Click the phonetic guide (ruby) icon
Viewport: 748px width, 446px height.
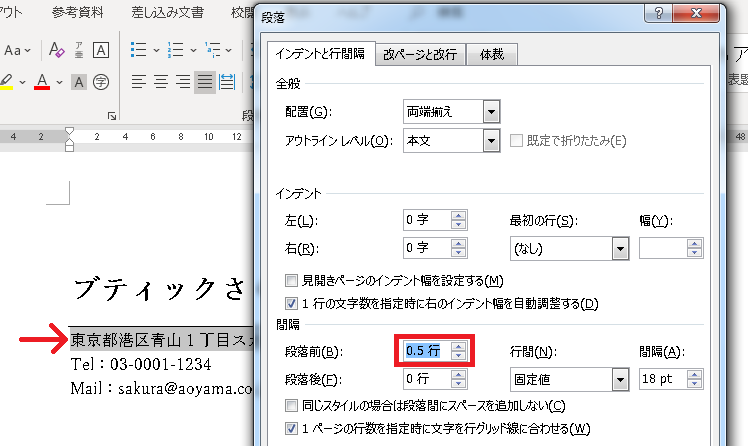click(x=80, y=50)
